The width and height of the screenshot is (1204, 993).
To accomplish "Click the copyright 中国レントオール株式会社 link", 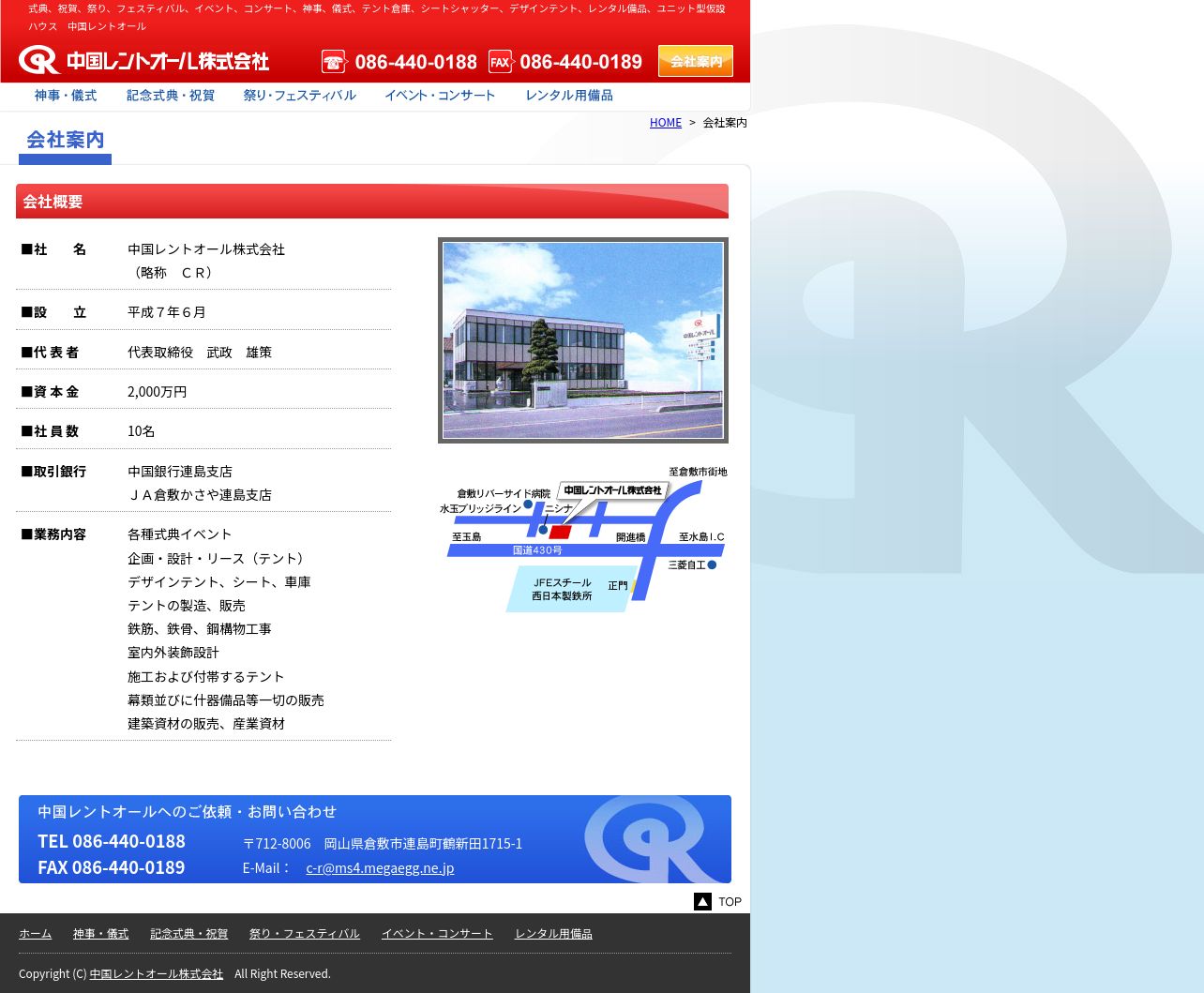I will coord(157,974).
